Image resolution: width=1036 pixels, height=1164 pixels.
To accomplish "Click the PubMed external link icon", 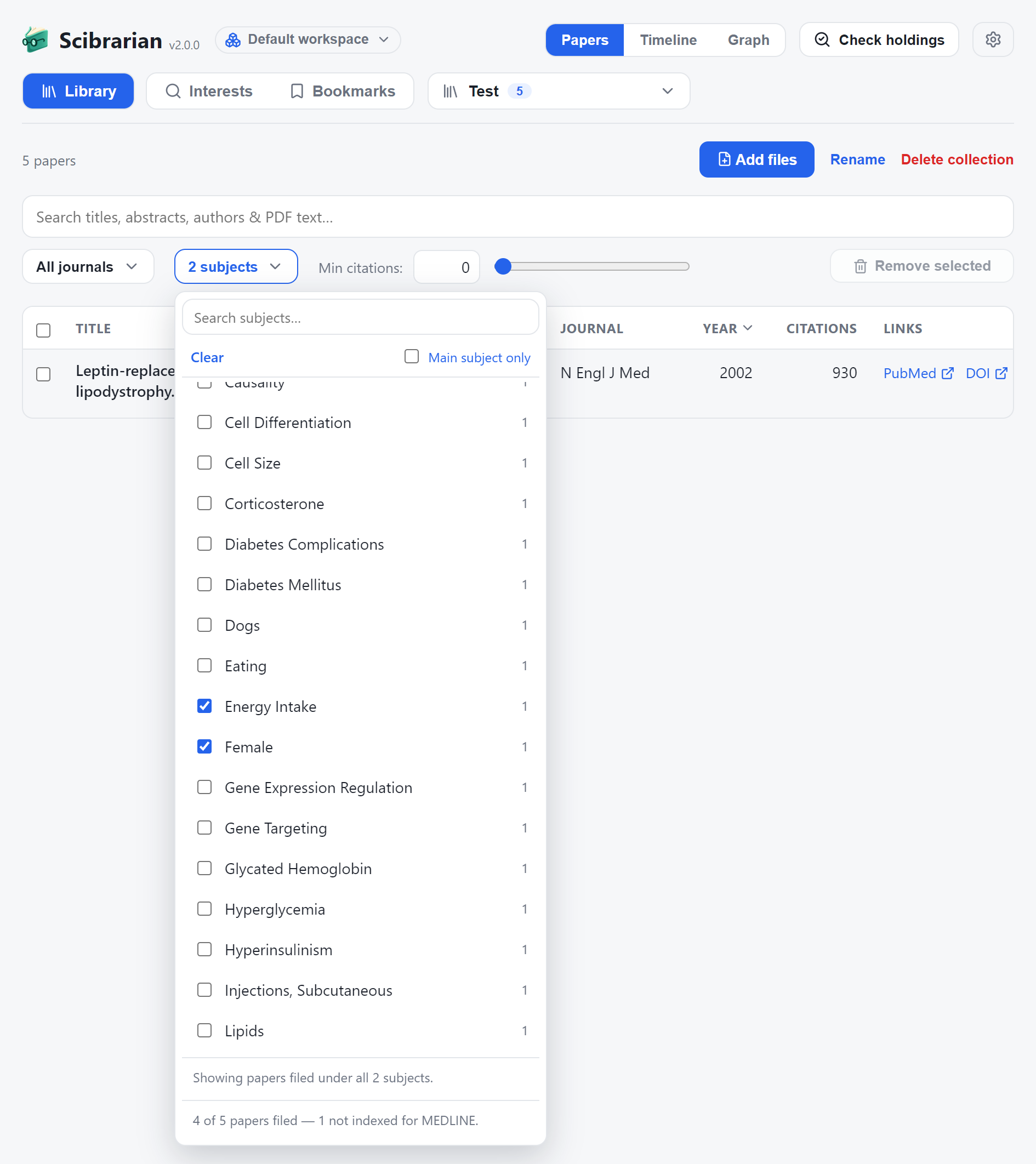I will (948, 374).
